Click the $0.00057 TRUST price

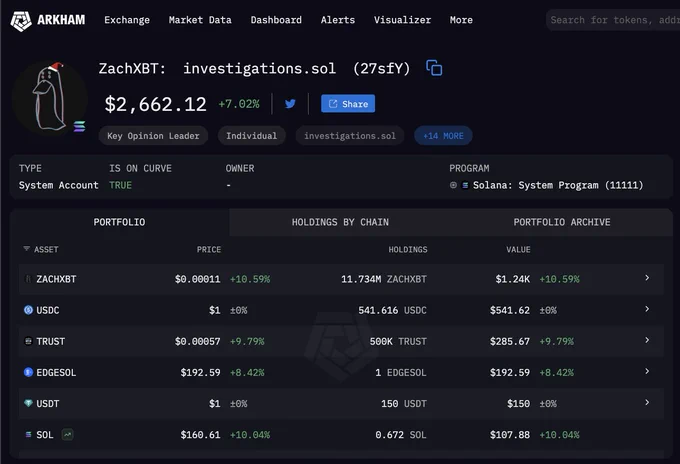pos(197,341)
